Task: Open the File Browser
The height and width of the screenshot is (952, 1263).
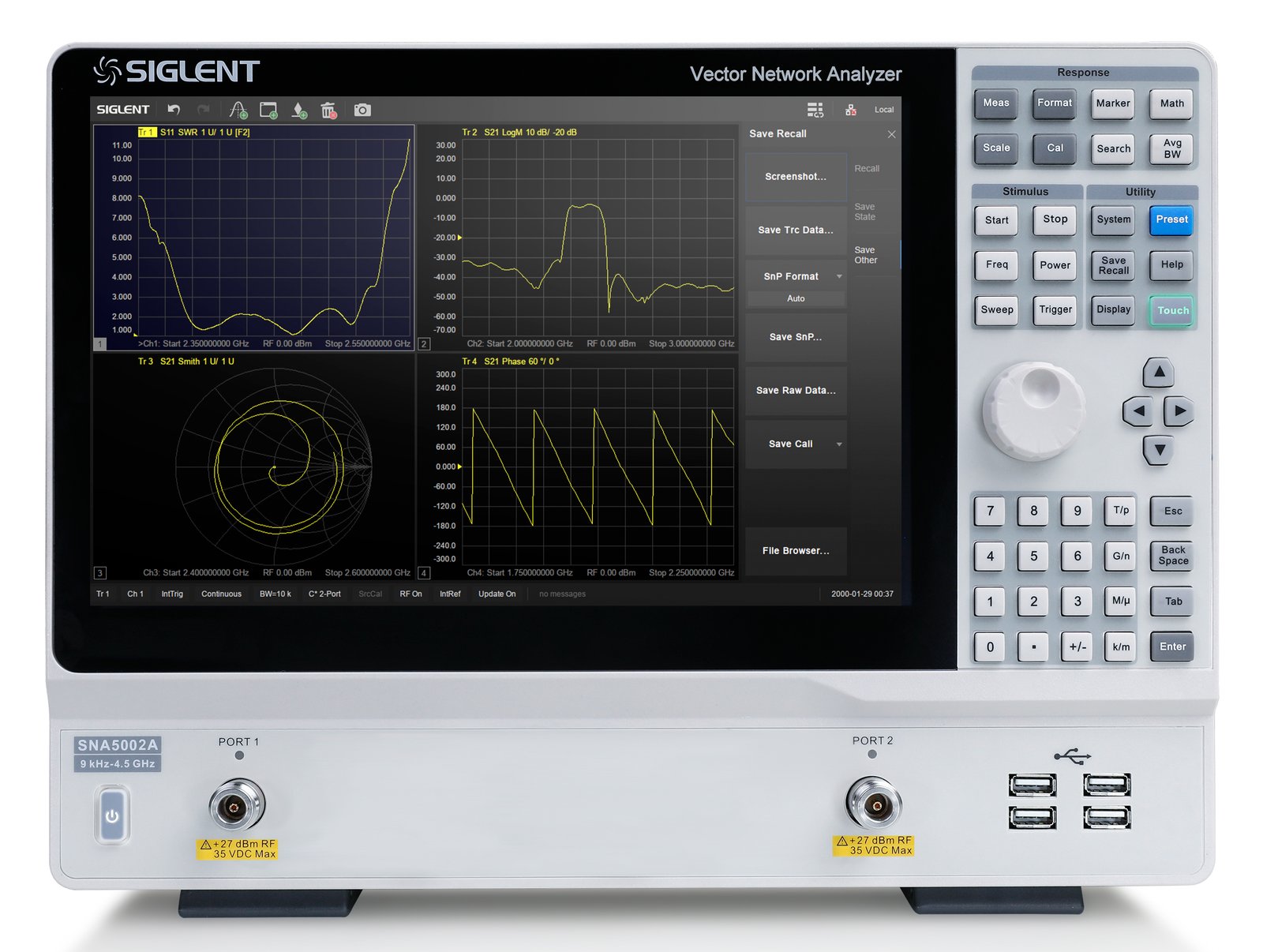Action: [796, 550]
